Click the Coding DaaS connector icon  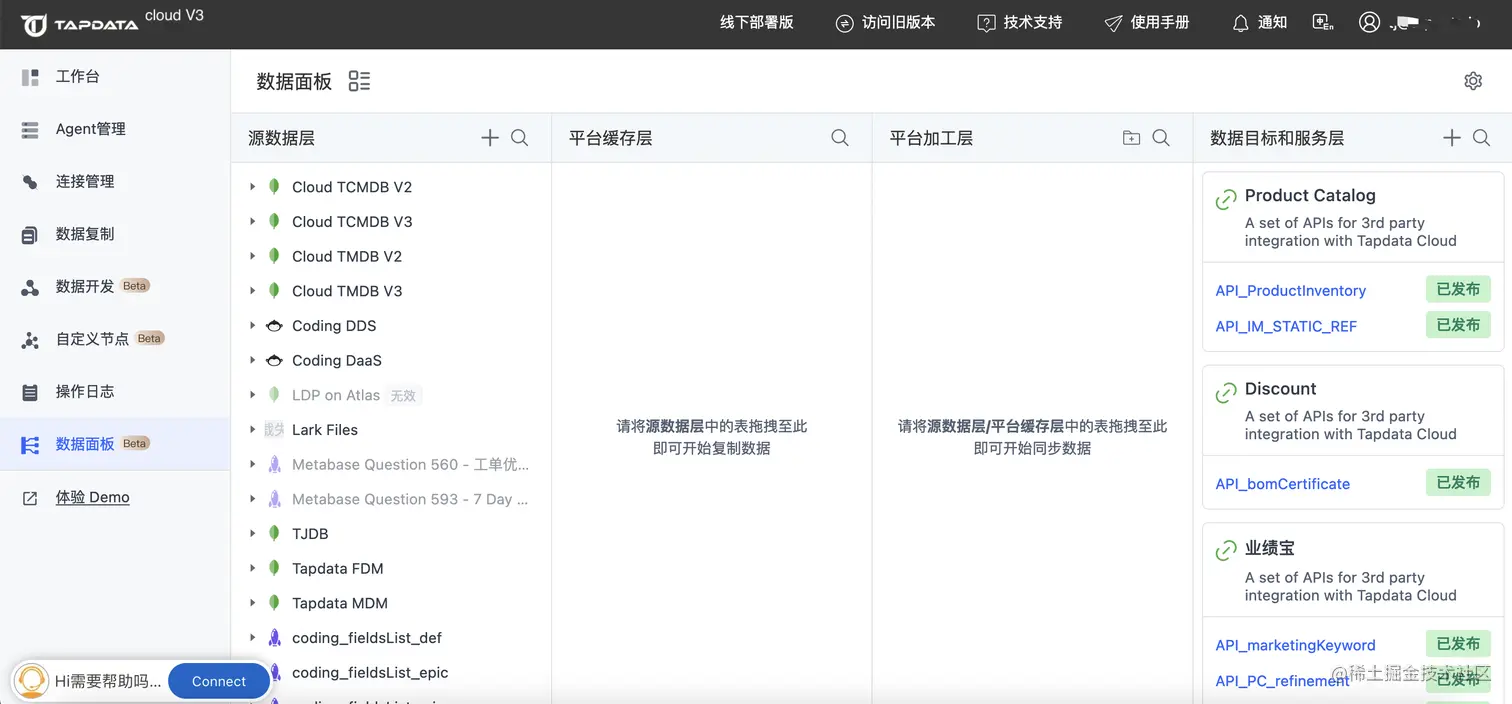click(x=274, y=360)
